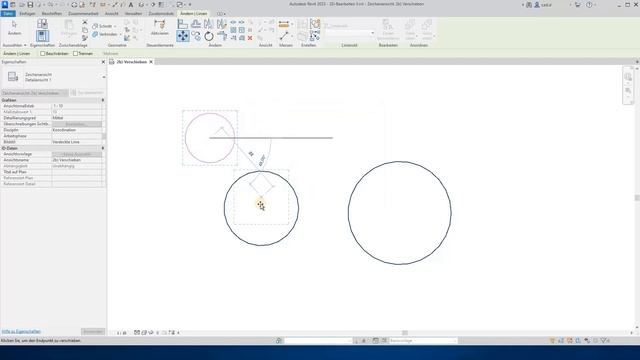Click the properties panel vertical scrollbar
Image resolution: width=640 pixels, height=360 pixels.
(104, 135)
